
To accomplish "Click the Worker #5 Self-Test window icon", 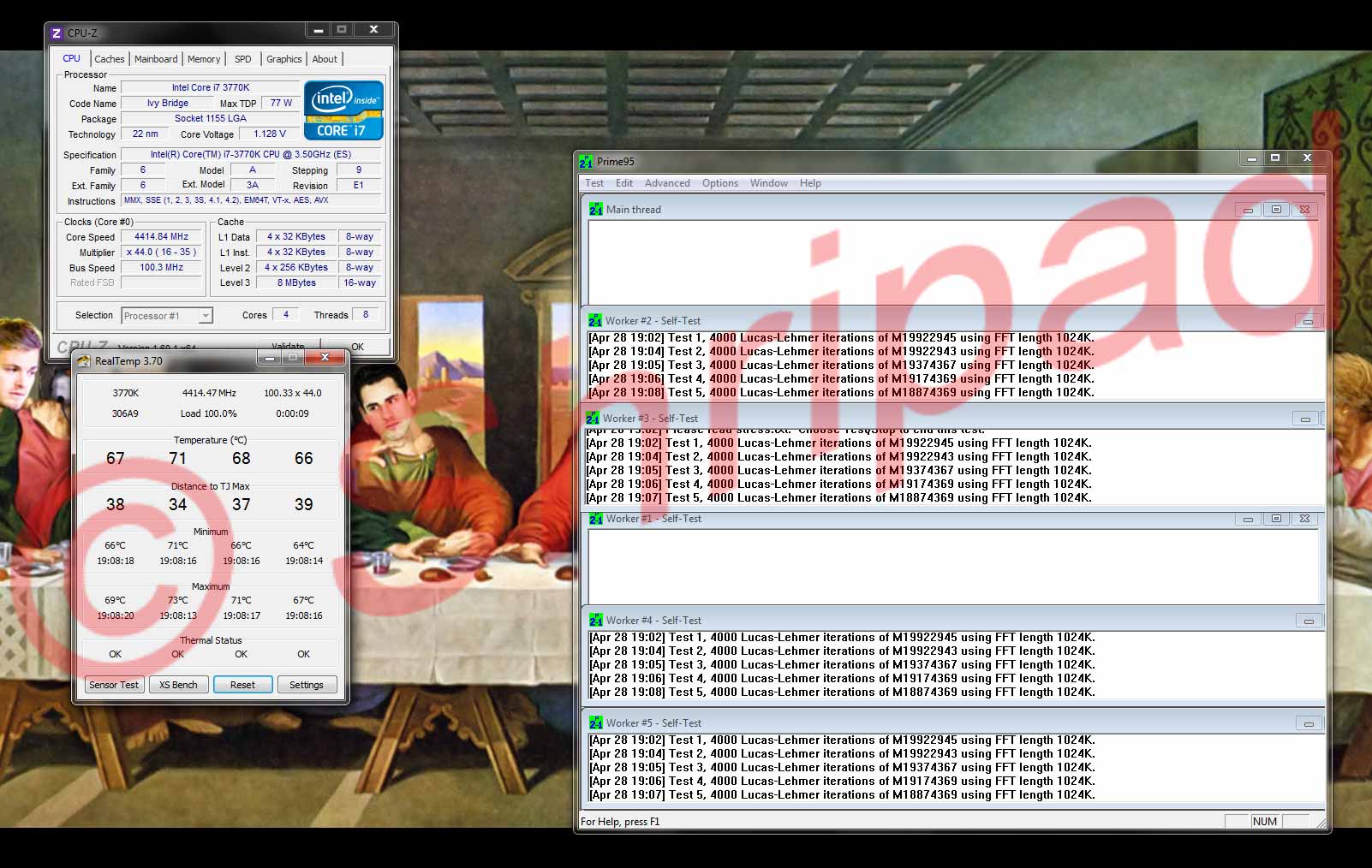I will [596, 723].
